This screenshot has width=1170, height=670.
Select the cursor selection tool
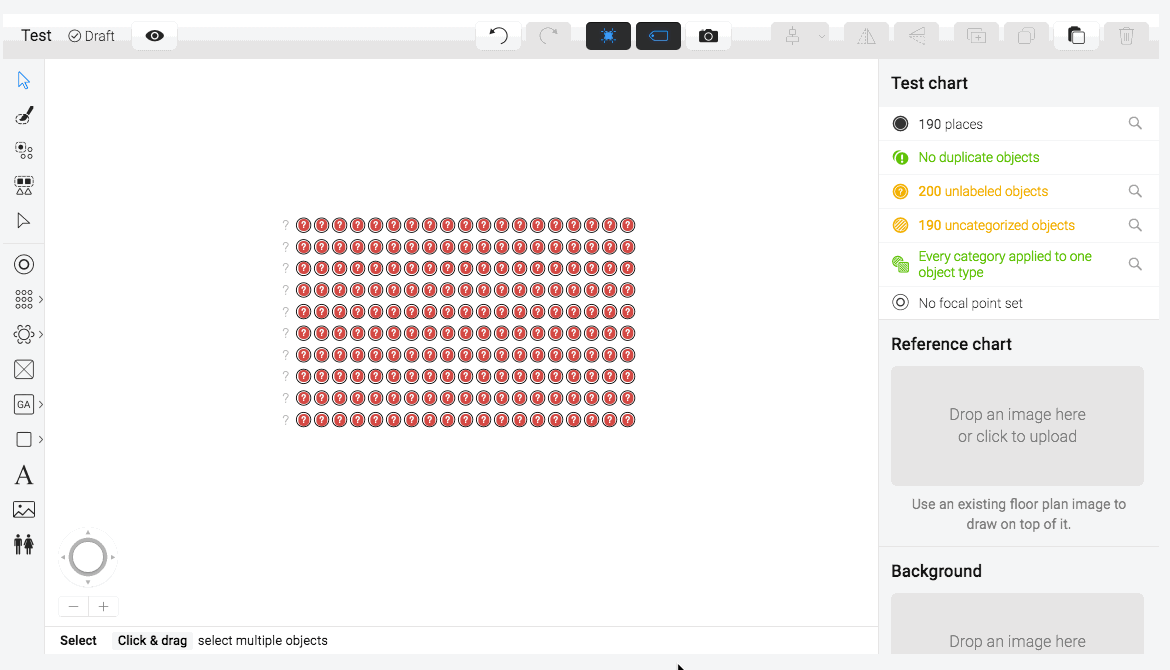coord(24,81)
